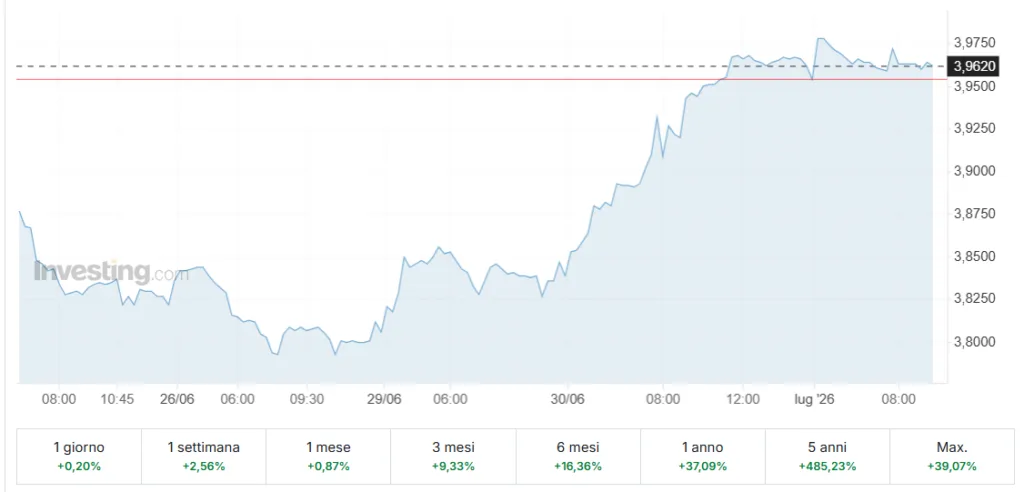Open the 3 mesi time range
This screenshot has height=492, width=1024.
click(x=453, y=456)
